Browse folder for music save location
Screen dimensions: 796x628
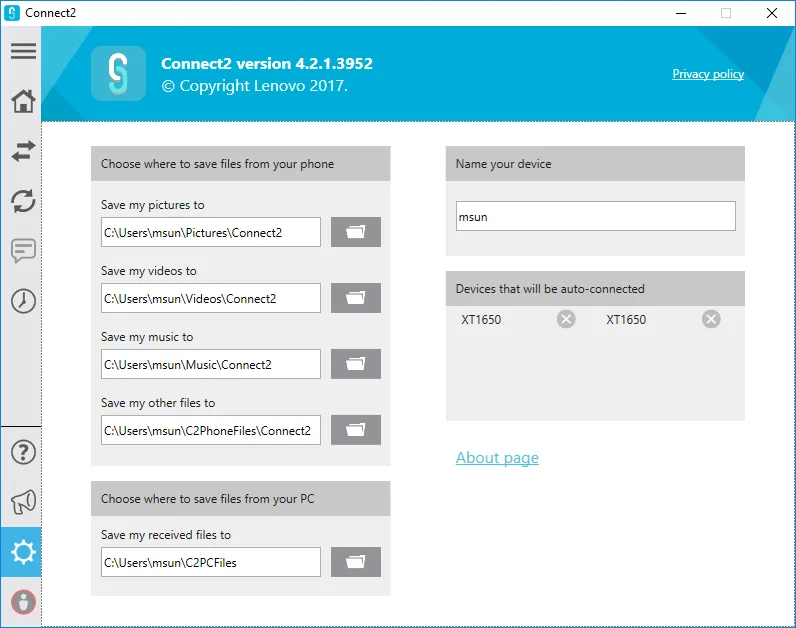(x=356, y=364)
